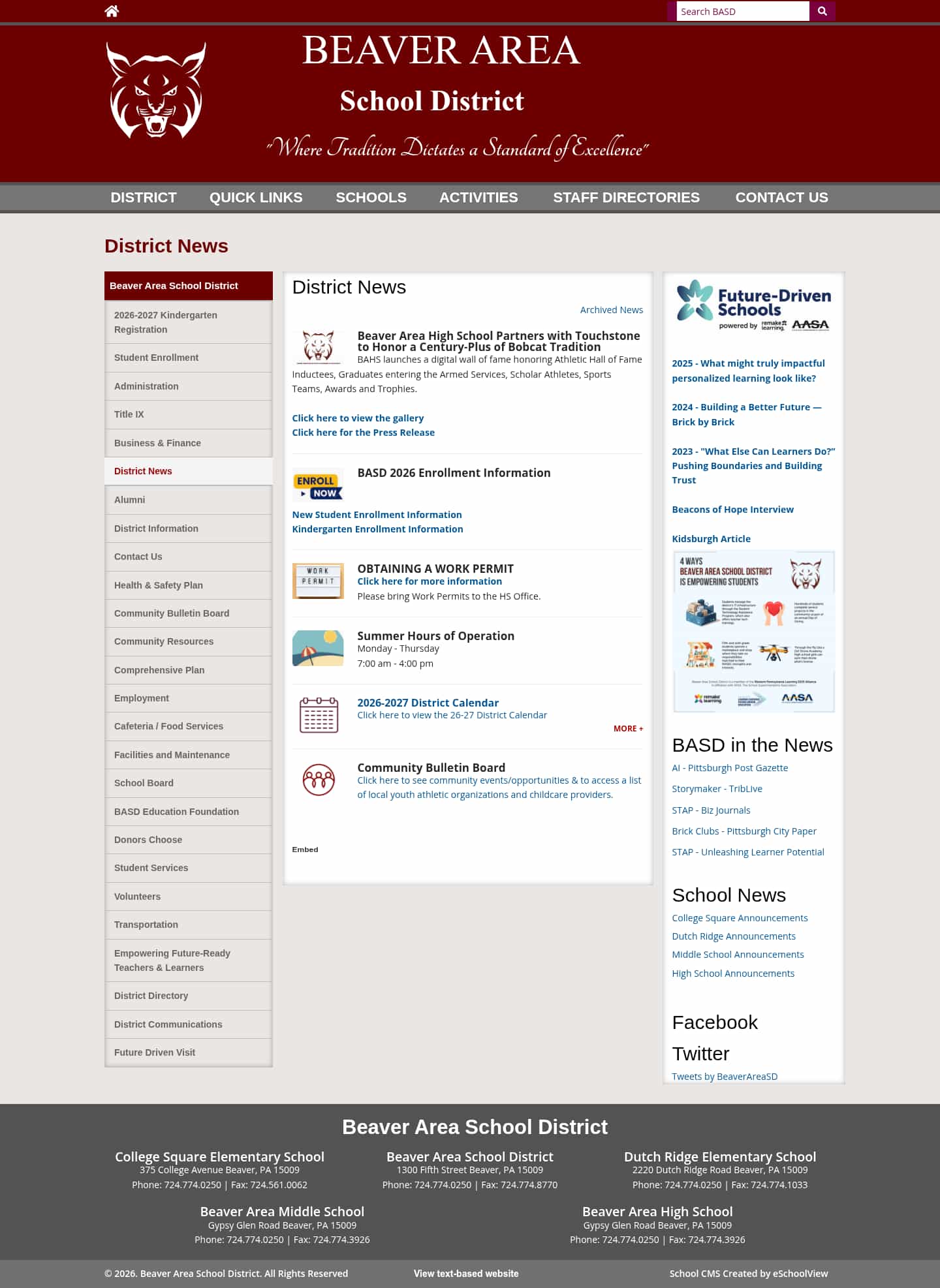The width and height of the screenshot is (940, 1288).
Task: Select Business & Finance in sidebar
Action: coord(189,443)
